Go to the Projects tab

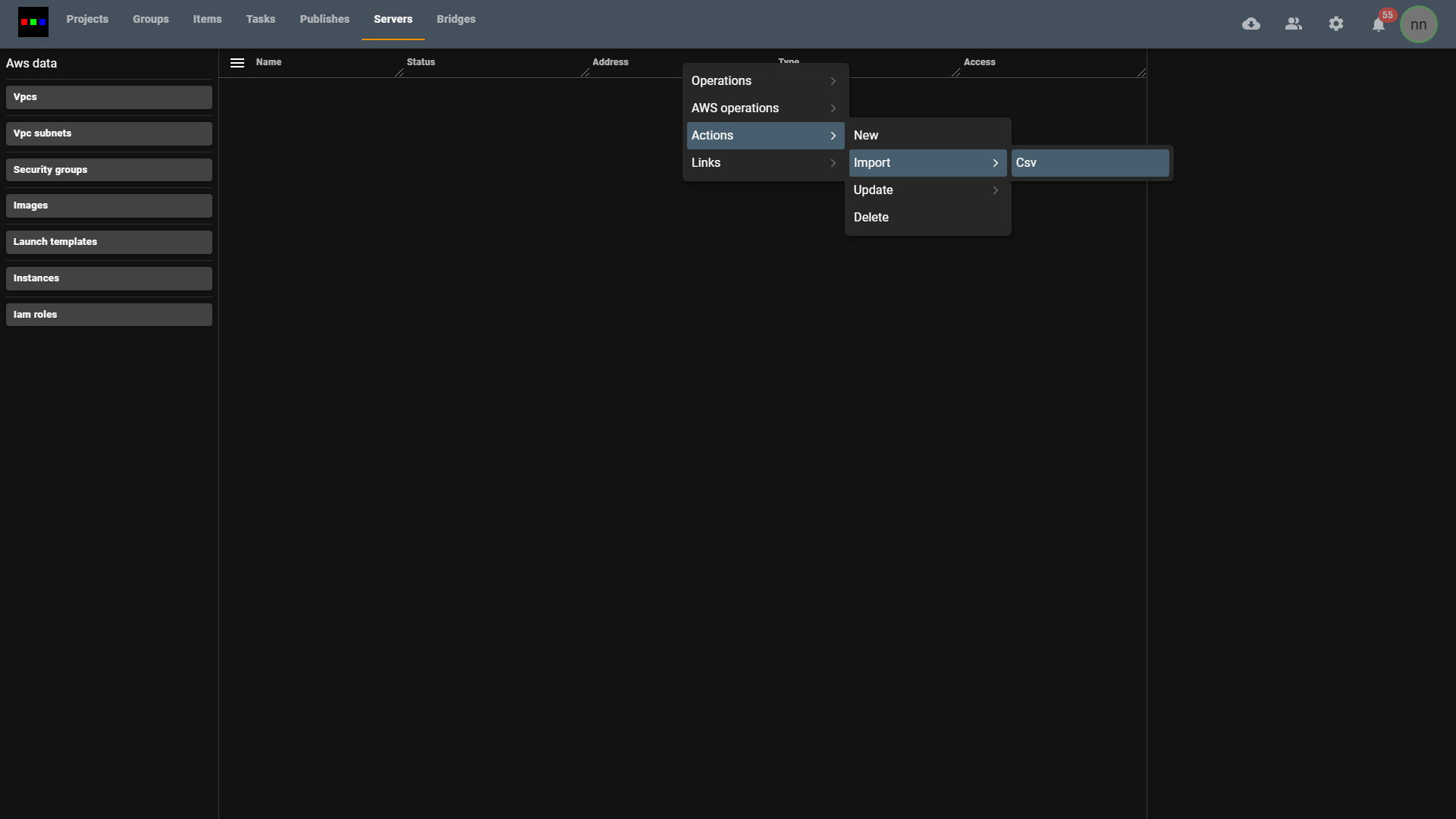pos(87,19)
